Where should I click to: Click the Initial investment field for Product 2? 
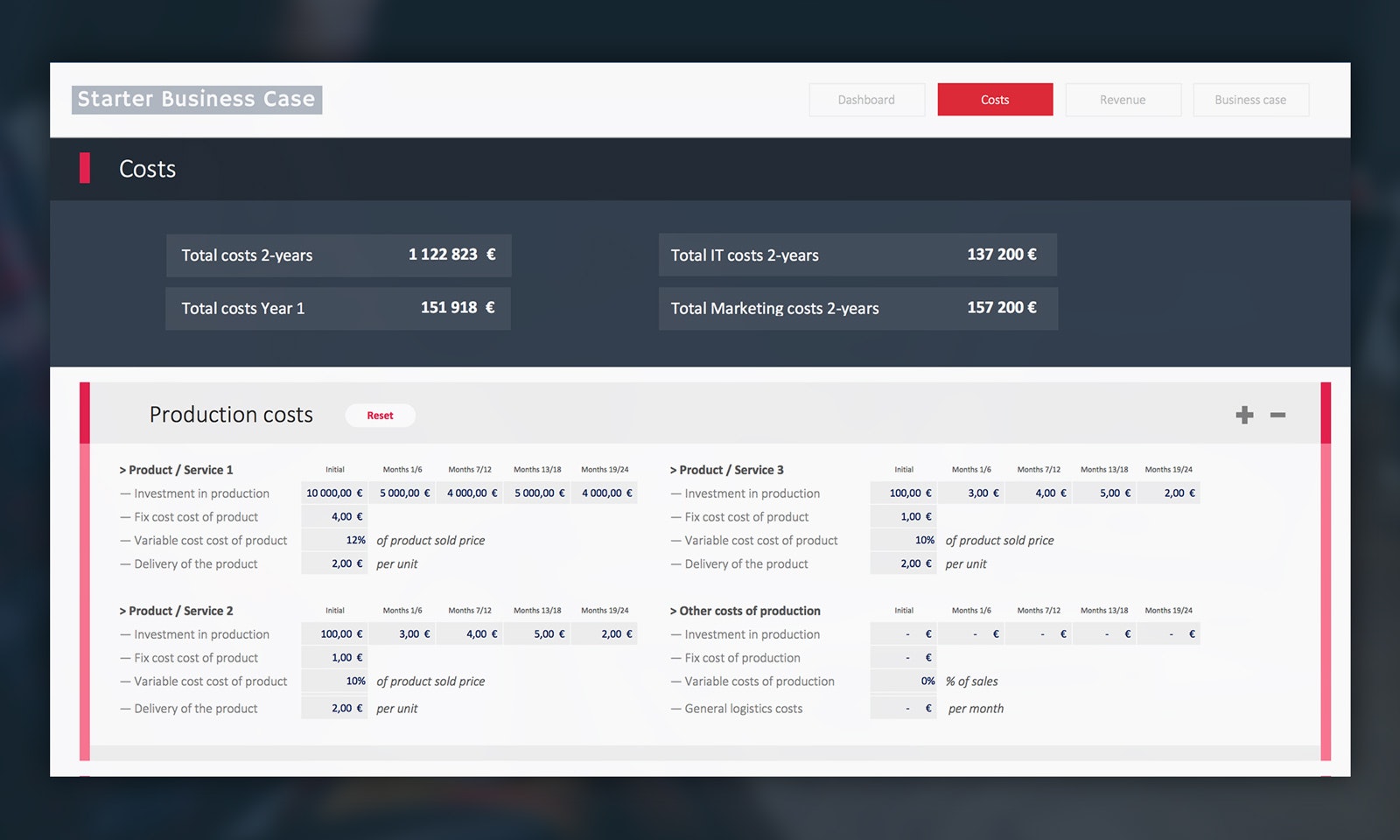coord(334,633)
